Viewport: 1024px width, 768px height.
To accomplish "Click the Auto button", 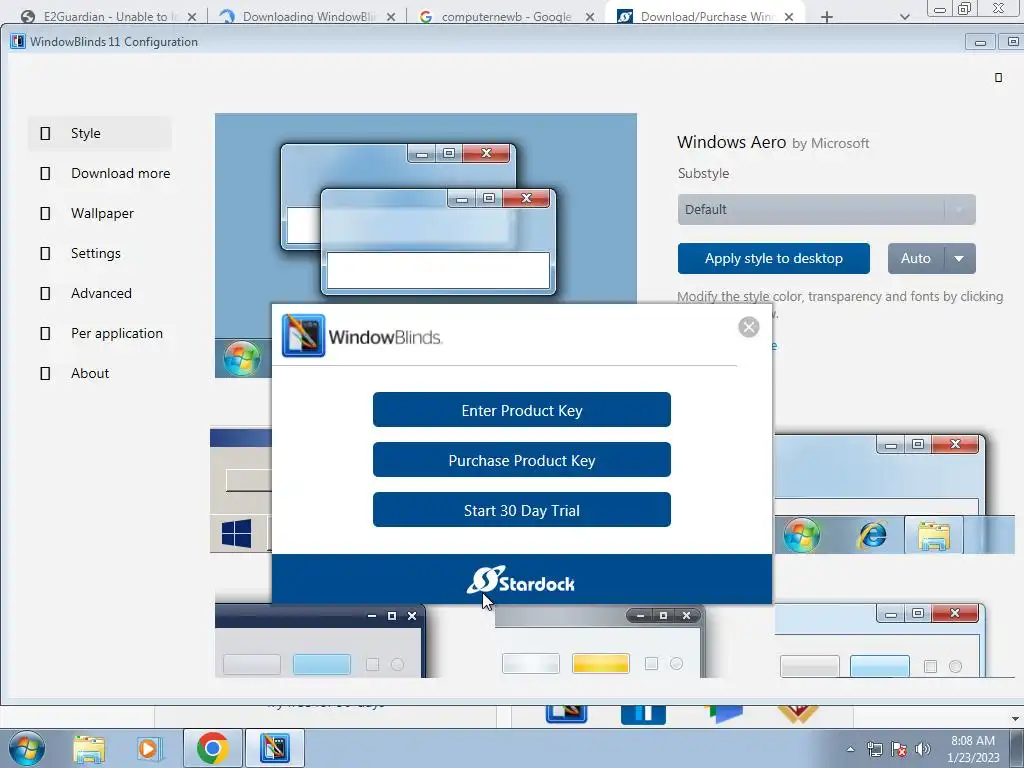I will (916, 259).
